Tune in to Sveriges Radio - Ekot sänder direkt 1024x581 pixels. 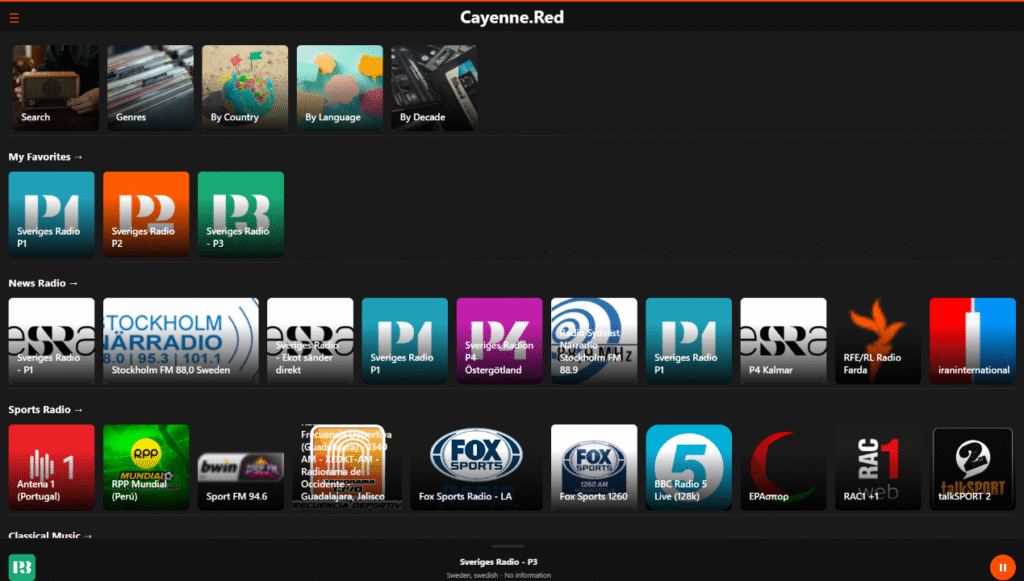[310, 341]
